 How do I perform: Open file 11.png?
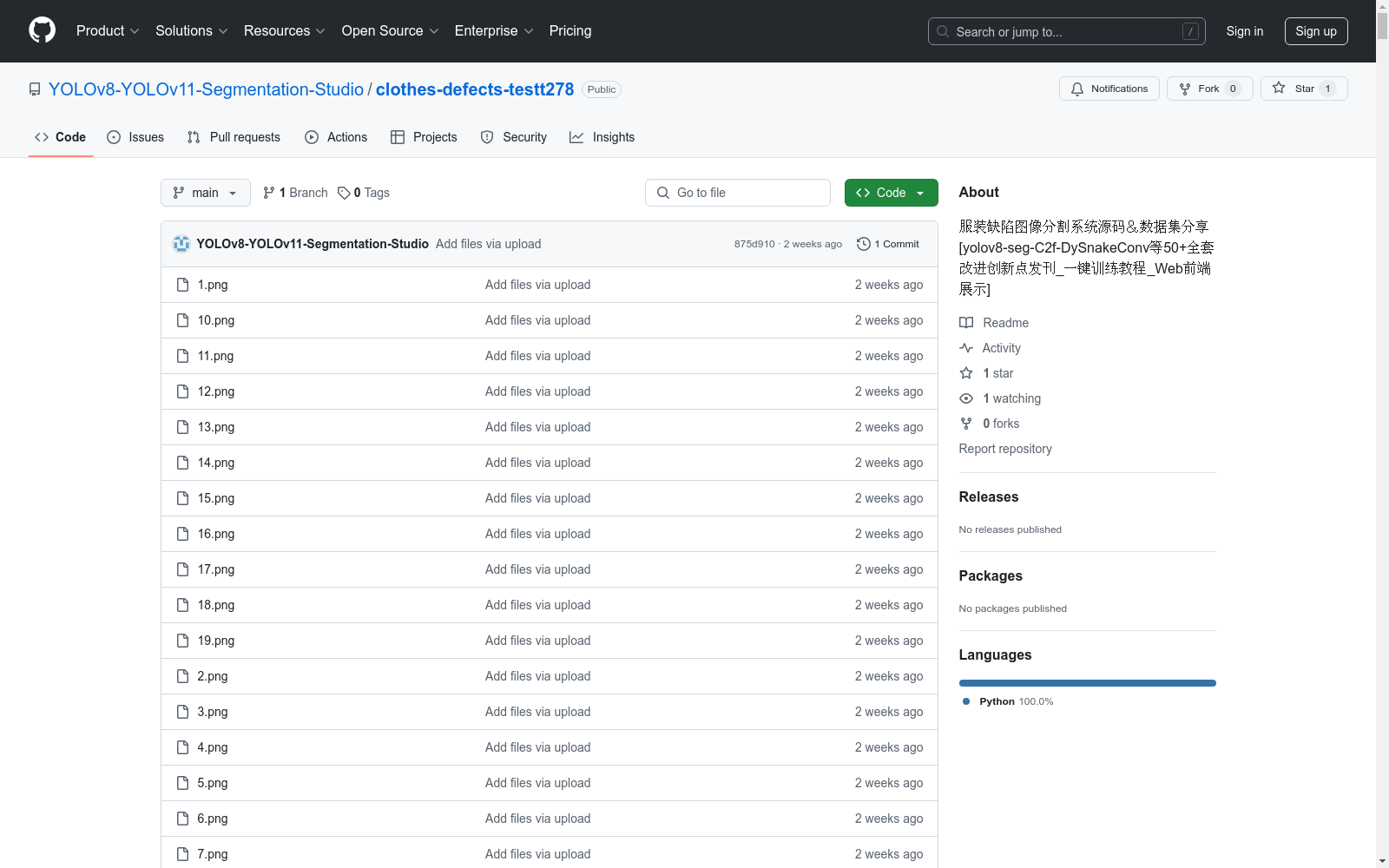[x=215, y=356]
